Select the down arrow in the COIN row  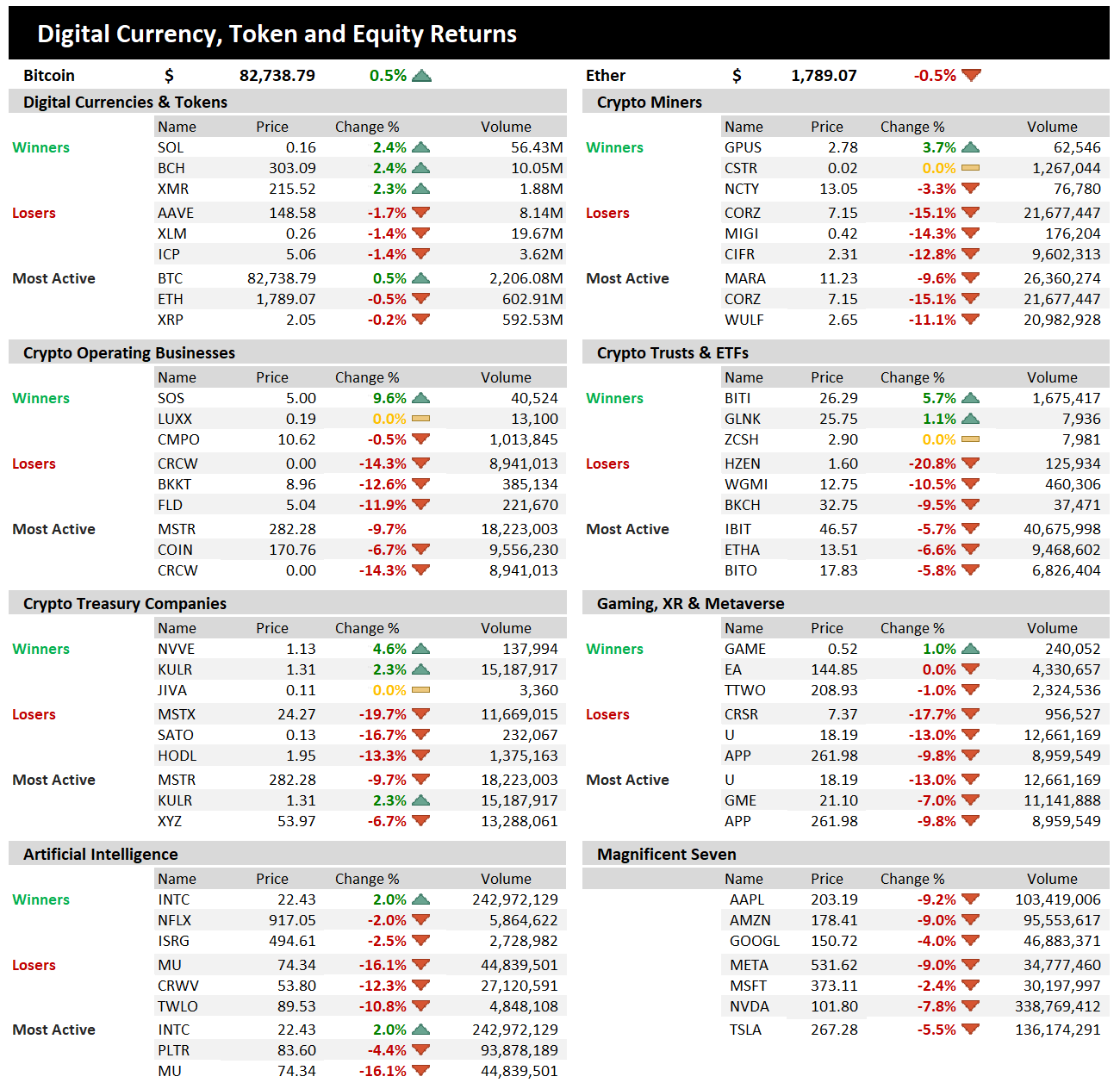[x=420, y=549]
